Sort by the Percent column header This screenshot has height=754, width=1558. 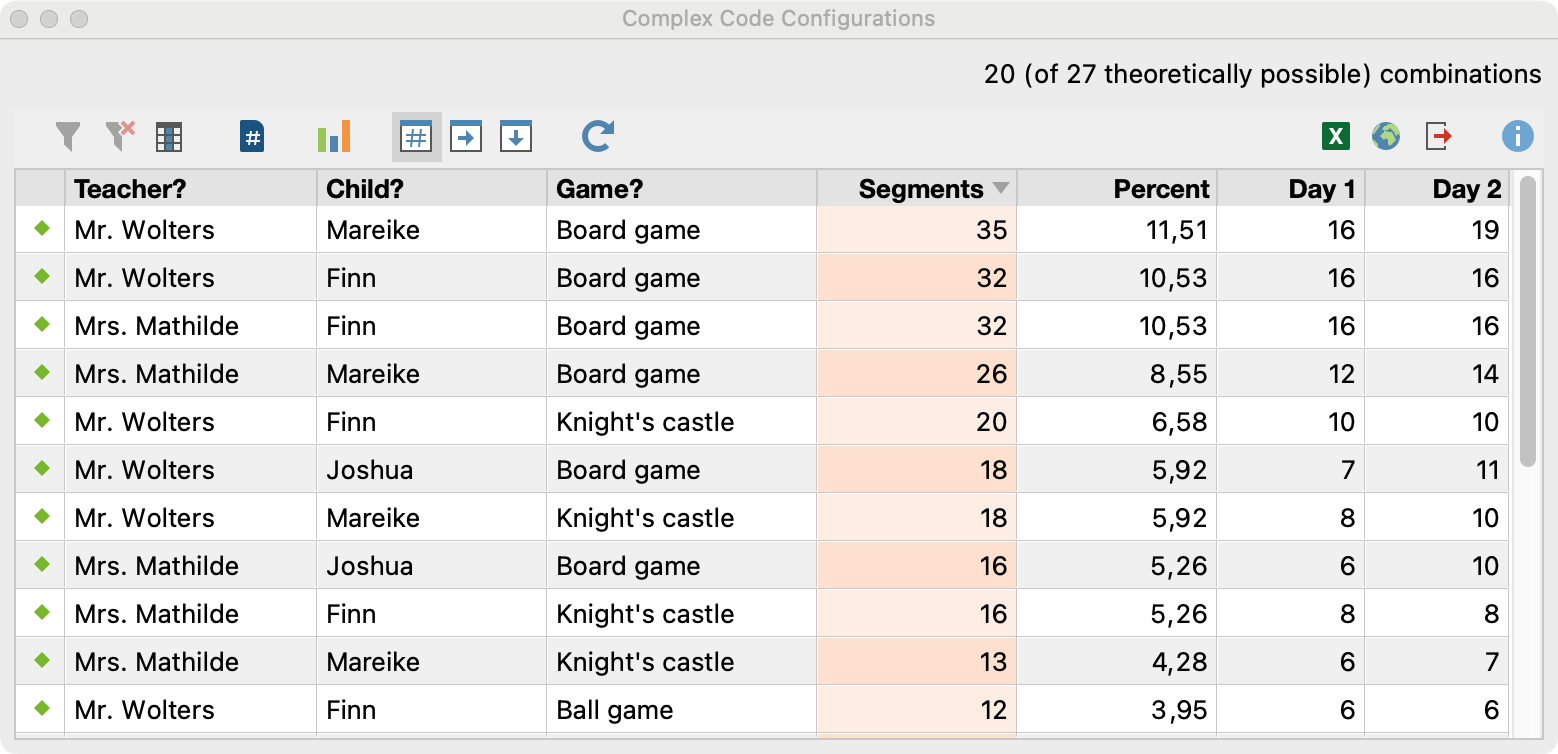[1116, 189]
